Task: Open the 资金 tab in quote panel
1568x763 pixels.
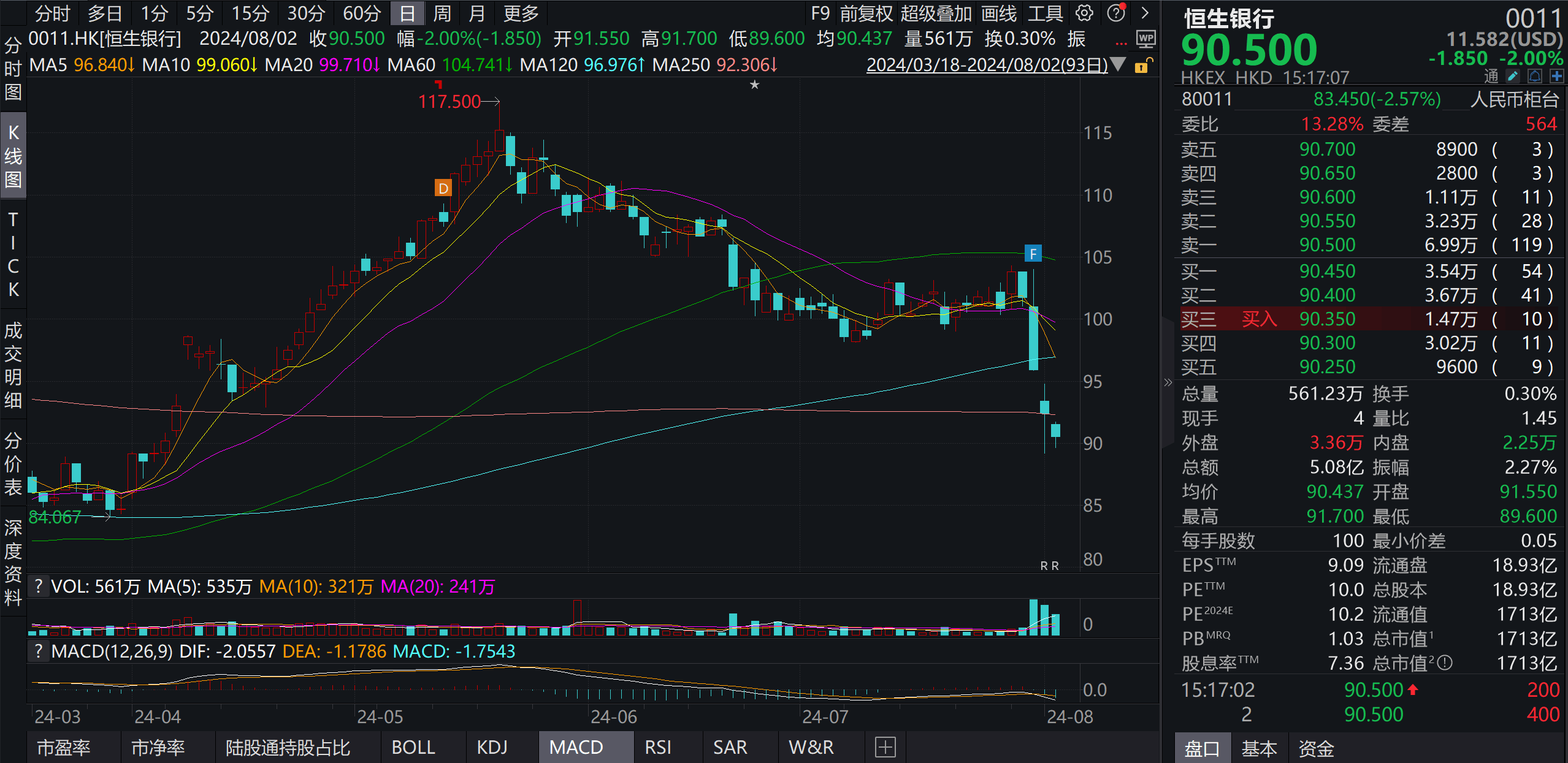Action: pyautogui.click(x=1316, y=748)
